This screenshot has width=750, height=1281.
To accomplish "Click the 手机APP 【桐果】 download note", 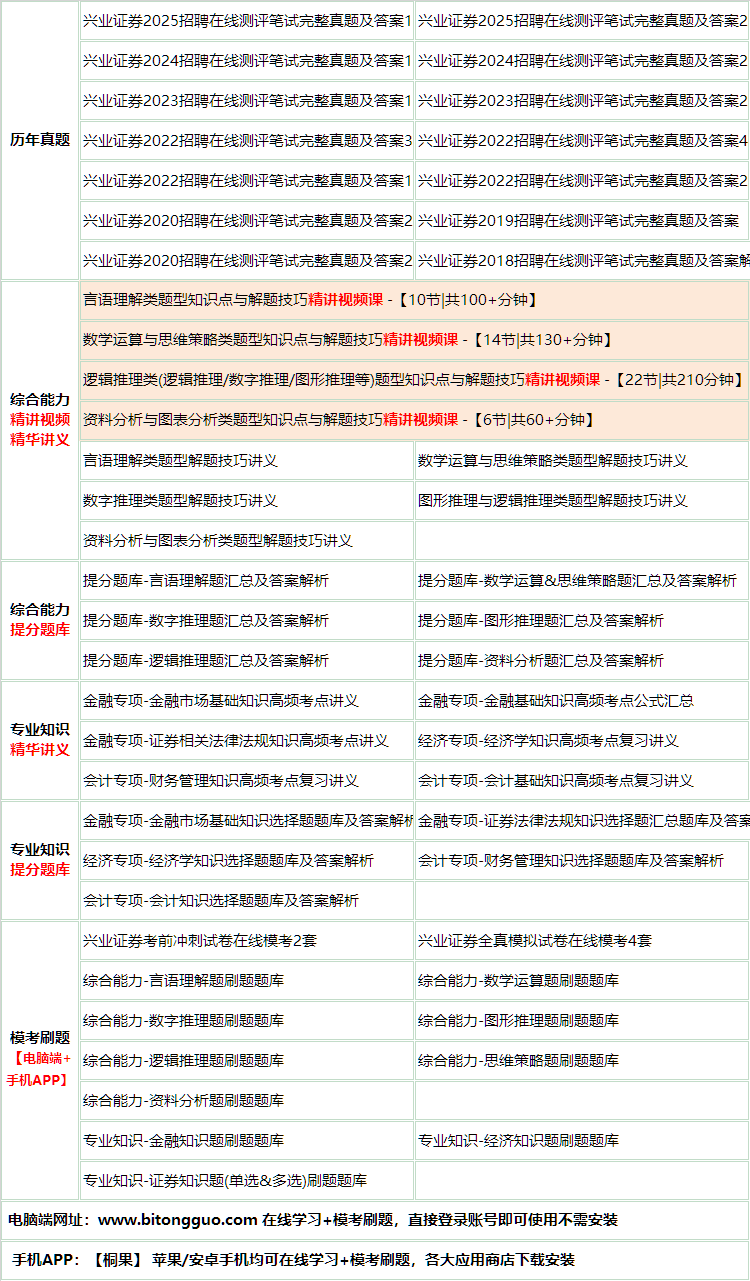I will (x=375, y=1260).
